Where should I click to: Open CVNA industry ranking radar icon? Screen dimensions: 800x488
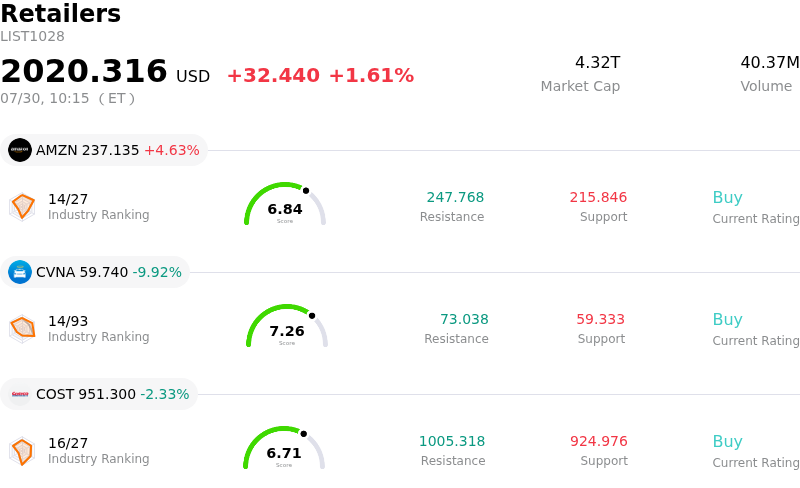tap(22, 329)
